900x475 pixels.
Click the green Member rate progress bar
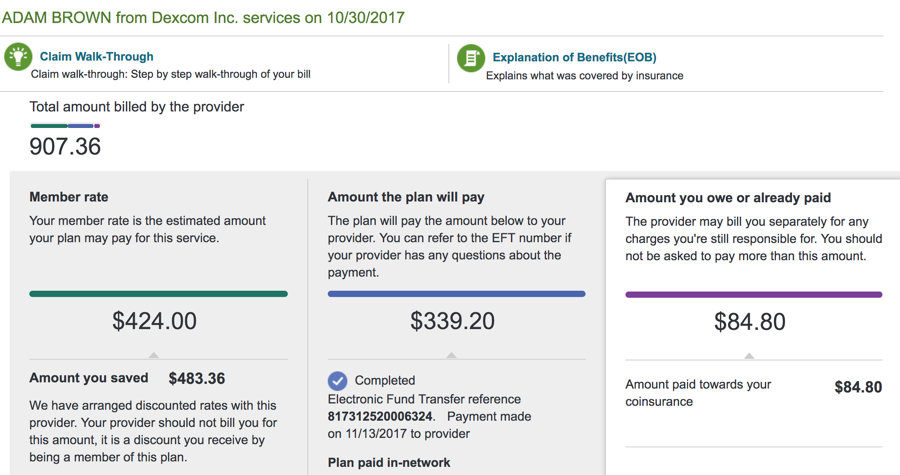(x=158, y=294)
